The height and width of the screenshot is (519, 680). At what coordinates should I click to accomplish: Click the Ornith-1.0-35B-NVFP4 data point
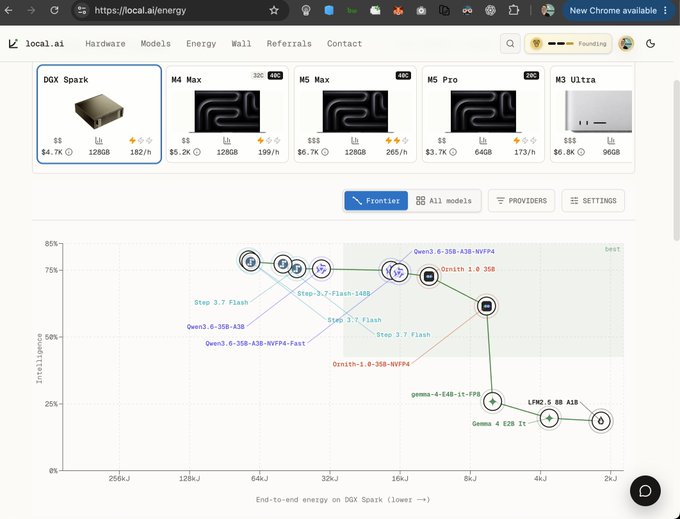[487, 306]
